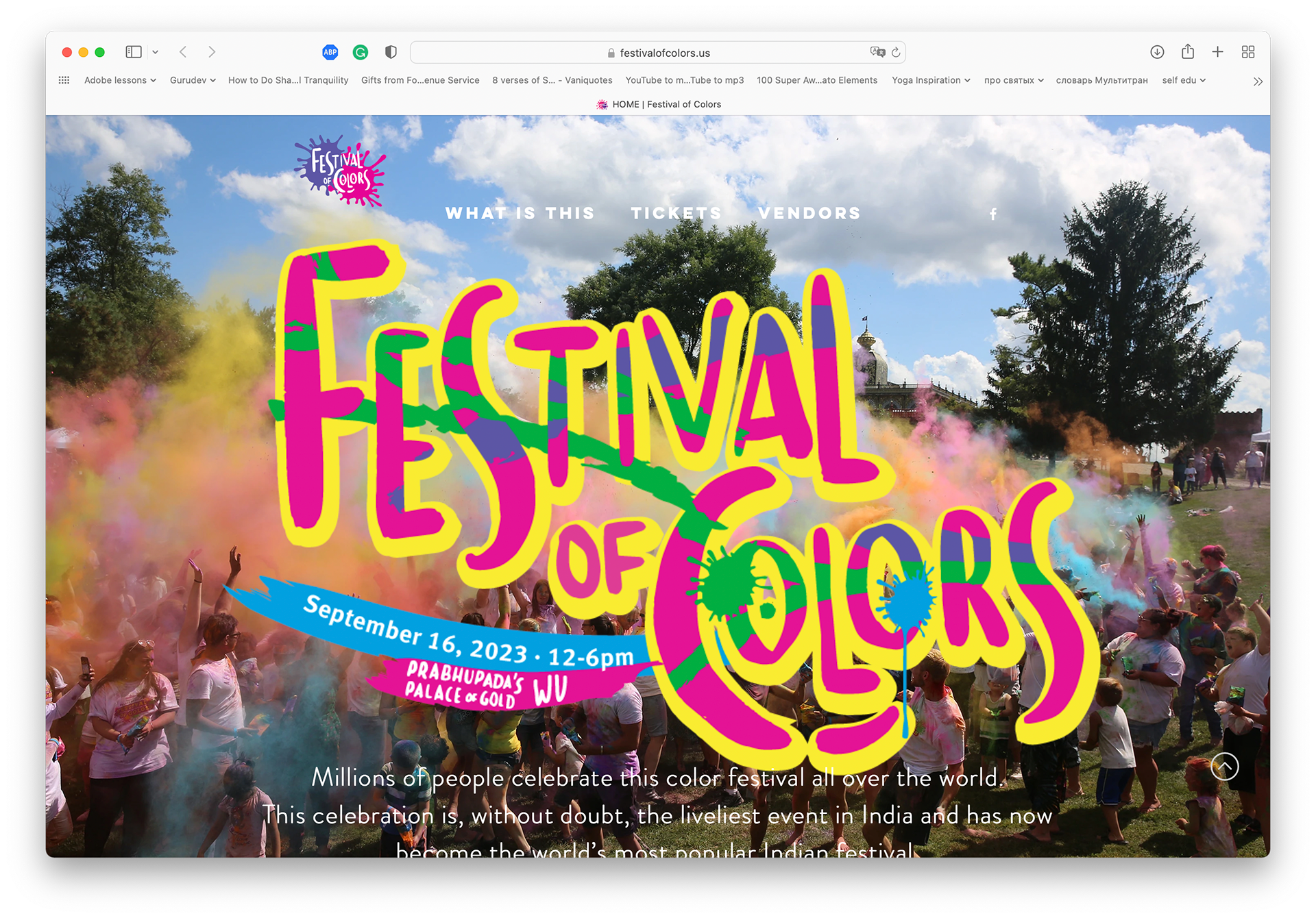Click the Facebook icon on the page
The image size is (1316, 918).
click(x=993, y=214)
